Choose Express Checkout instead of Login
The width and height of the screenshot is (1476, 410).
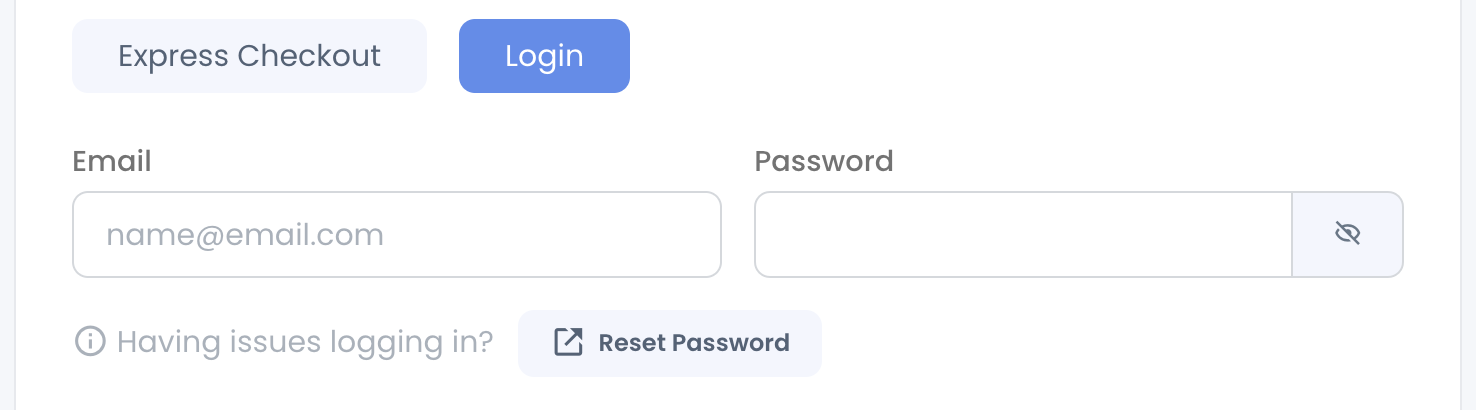pyautogui.click(x=249, y=56)
